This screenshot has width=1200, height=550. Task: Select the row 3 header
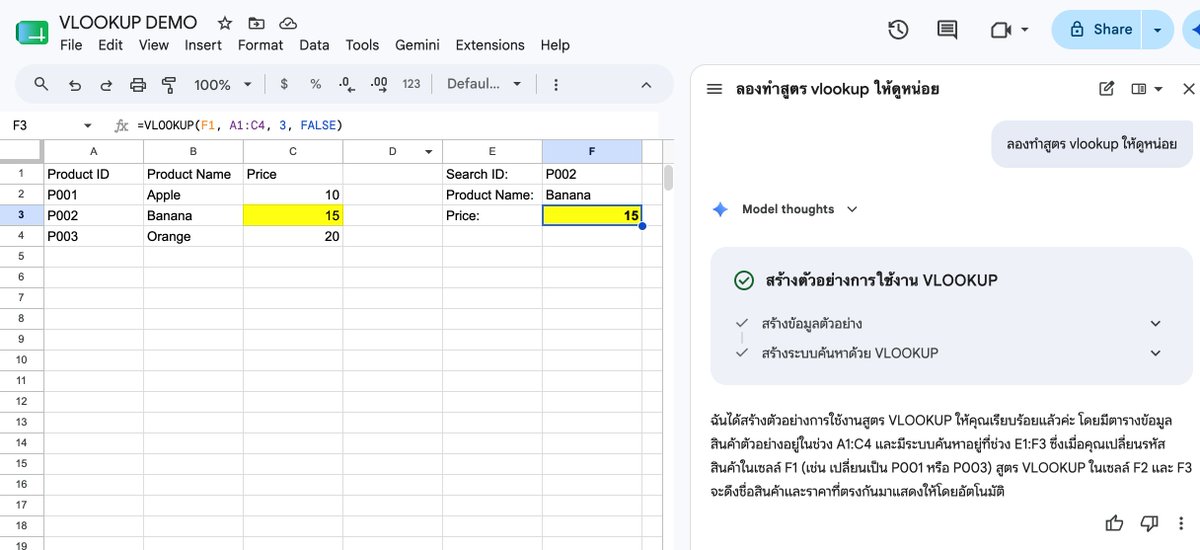[x=22, y=215]
